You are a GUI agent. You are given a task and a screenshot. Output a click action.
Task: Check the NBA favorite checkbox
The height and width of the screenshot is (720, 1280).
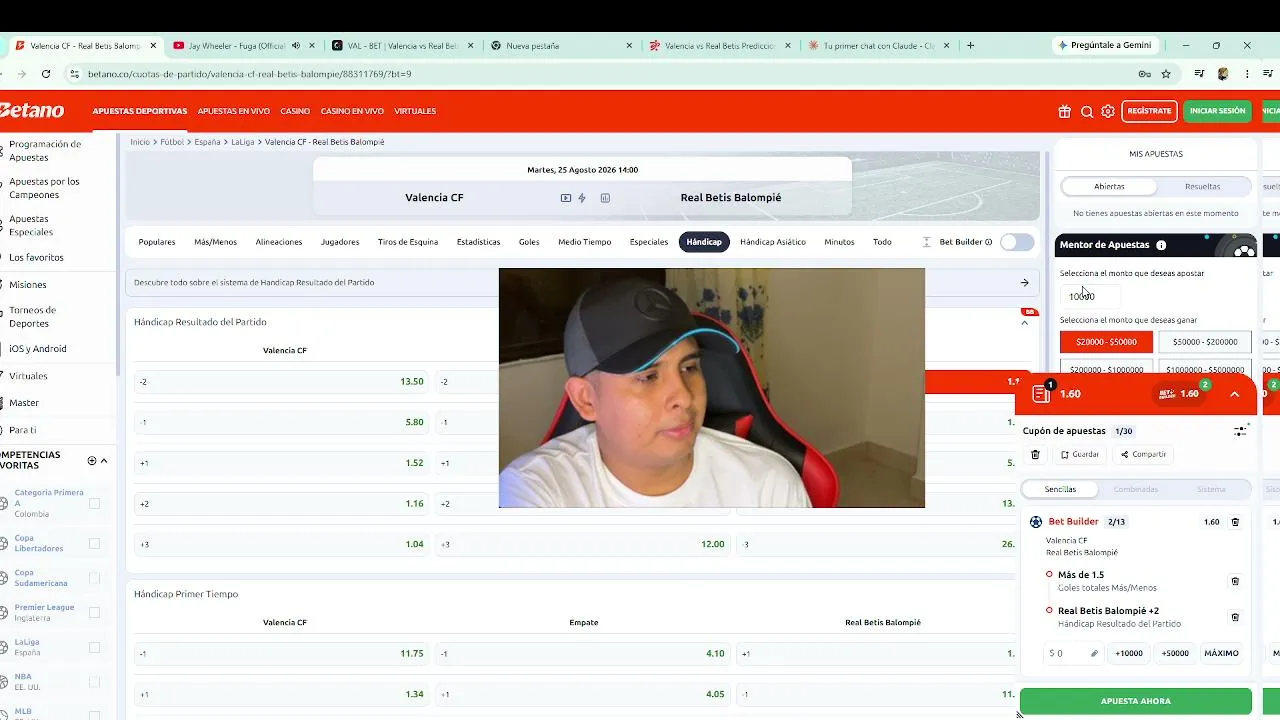pos(95,681)
